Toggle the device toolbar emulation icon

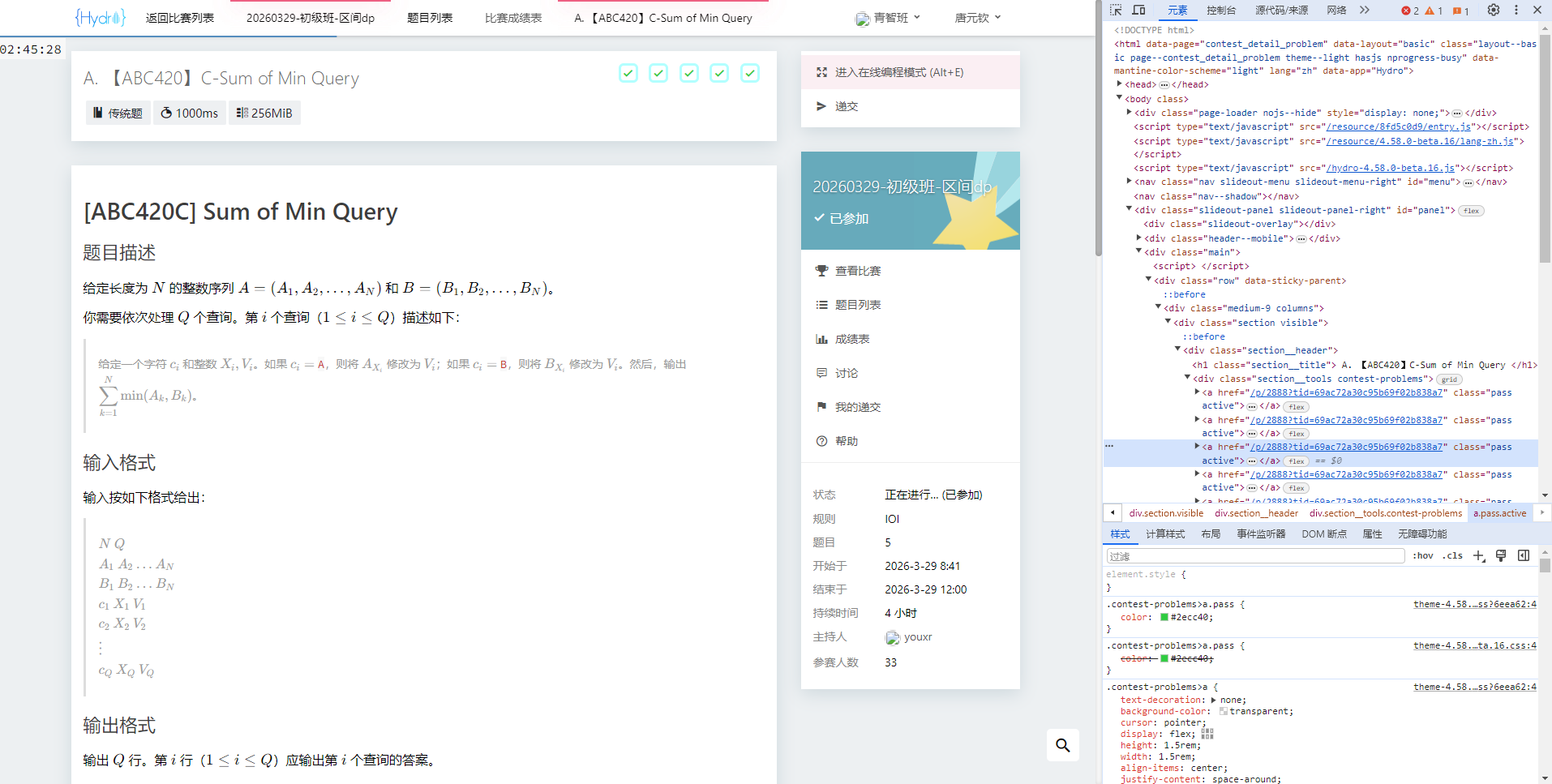click(1138, 10)
